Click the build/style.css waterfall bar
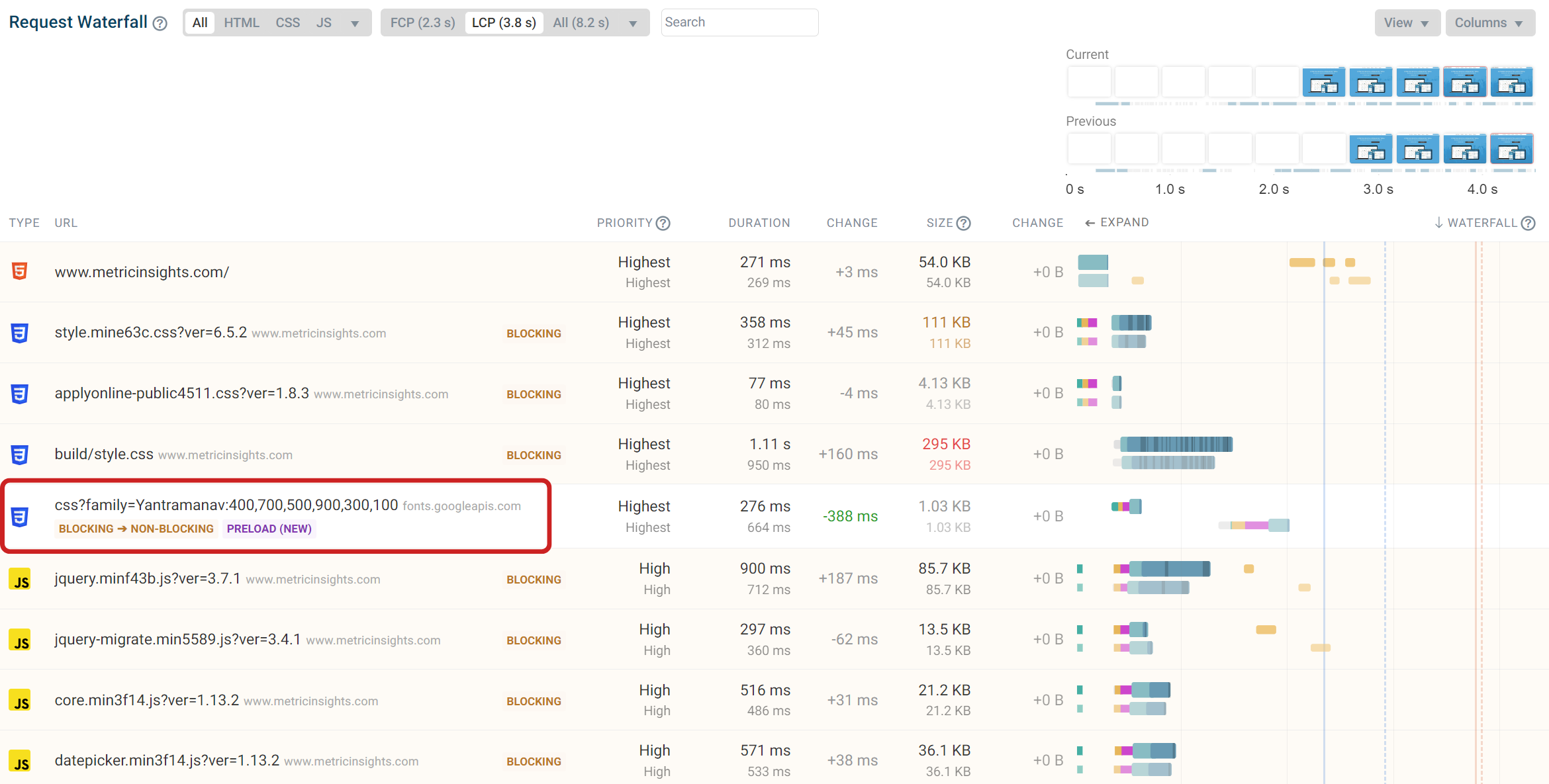 click(x=1176, y=444)
